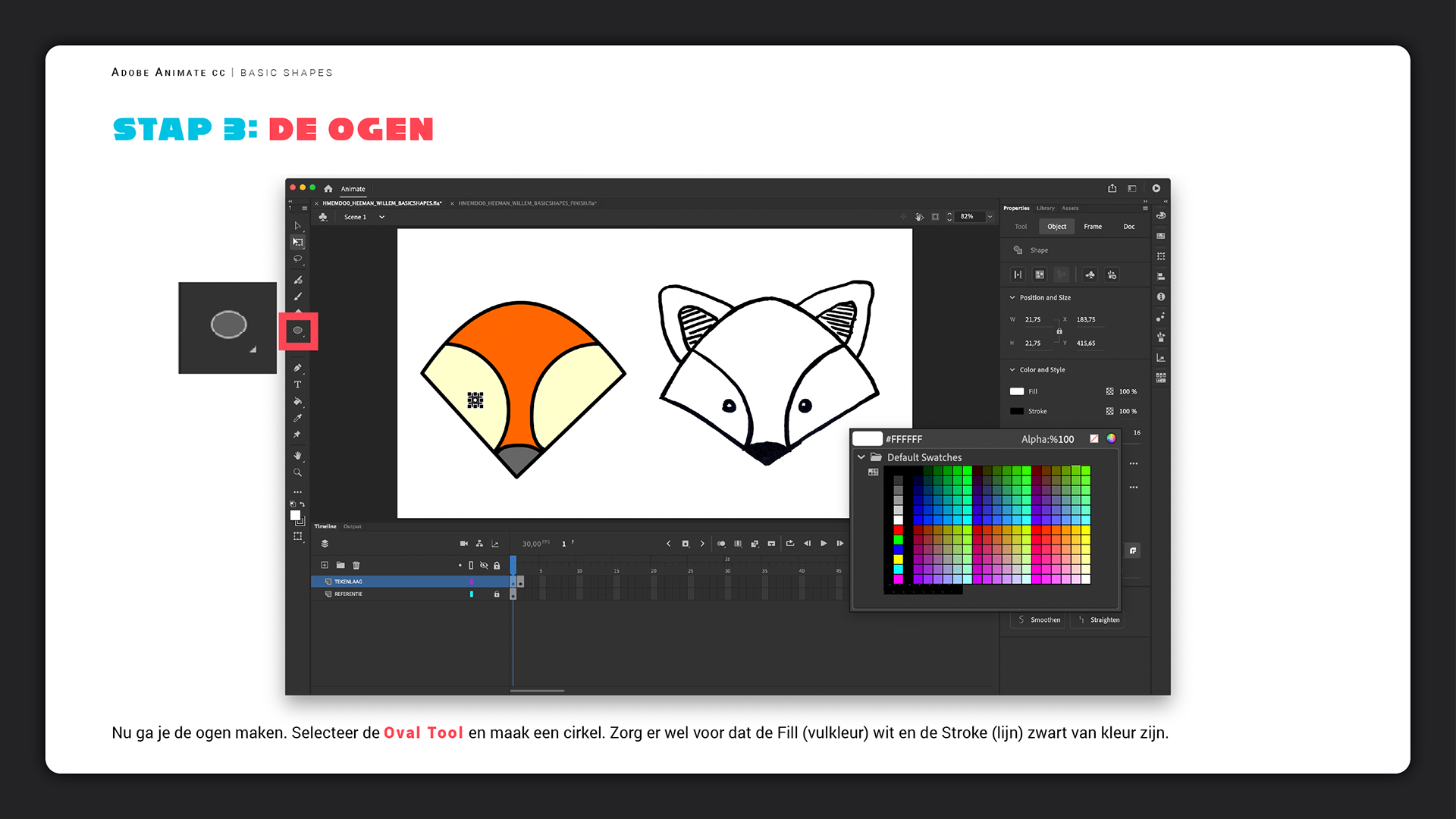Click the black Stroke color swatch
The width and height of the screenshot is (1456, 819).
[x=1017, y=411]
